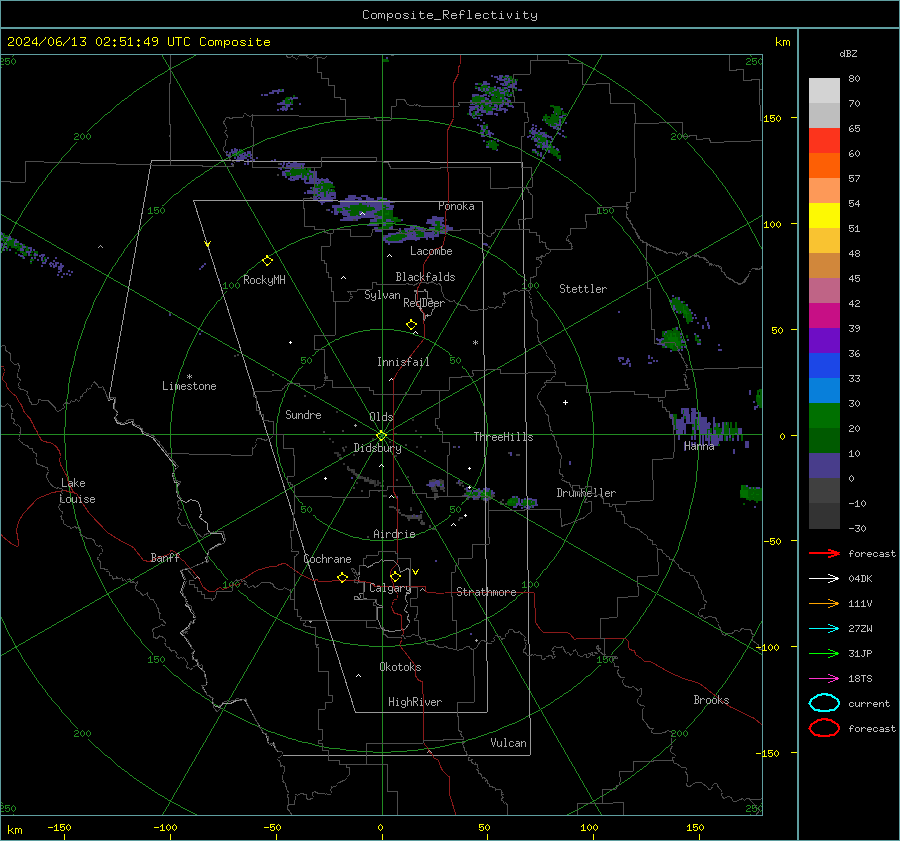Click the Banff town label

coord(165,557)
